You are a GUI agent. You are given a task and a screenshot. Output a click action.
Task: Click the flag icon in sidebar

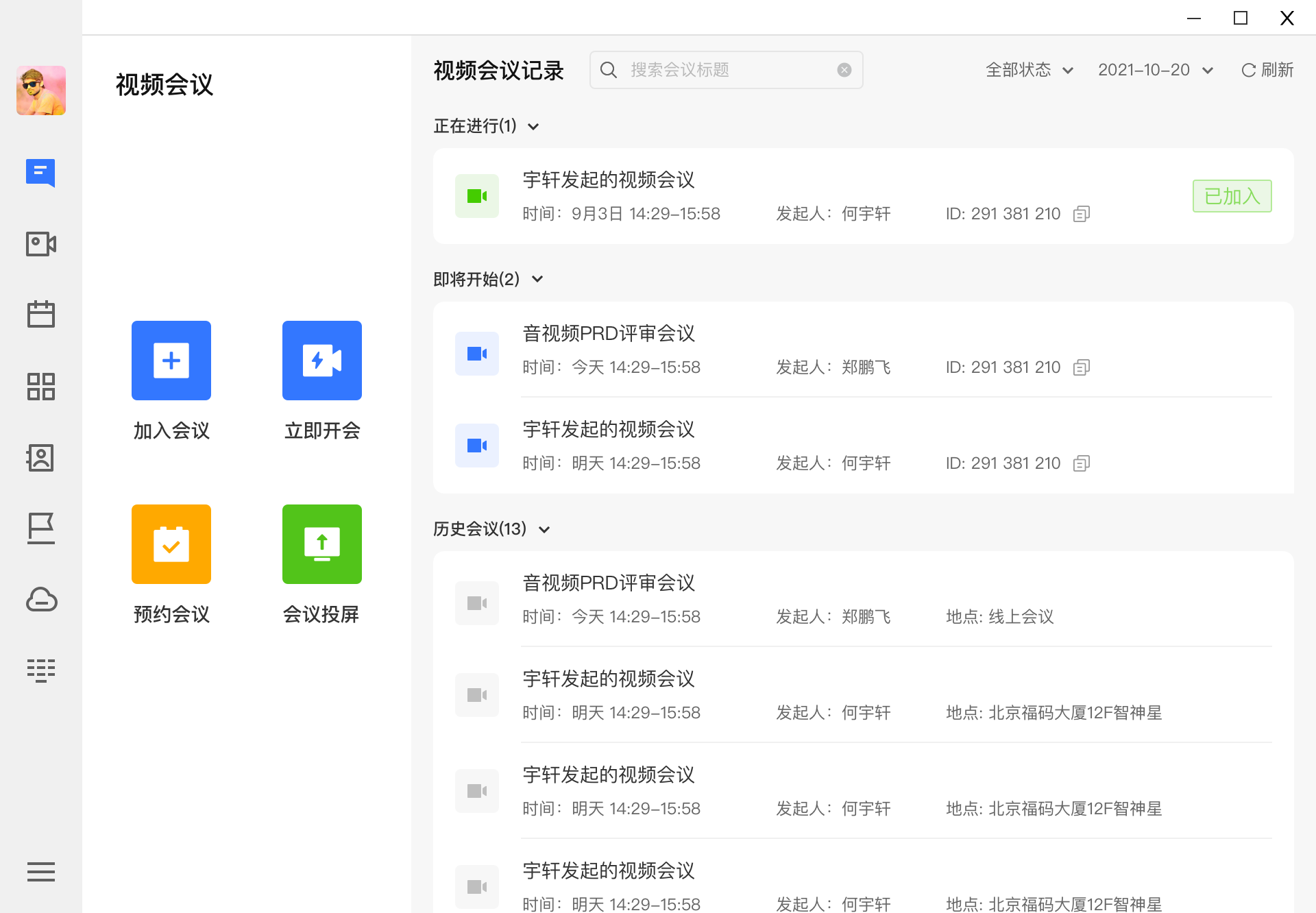click(40, 528)
